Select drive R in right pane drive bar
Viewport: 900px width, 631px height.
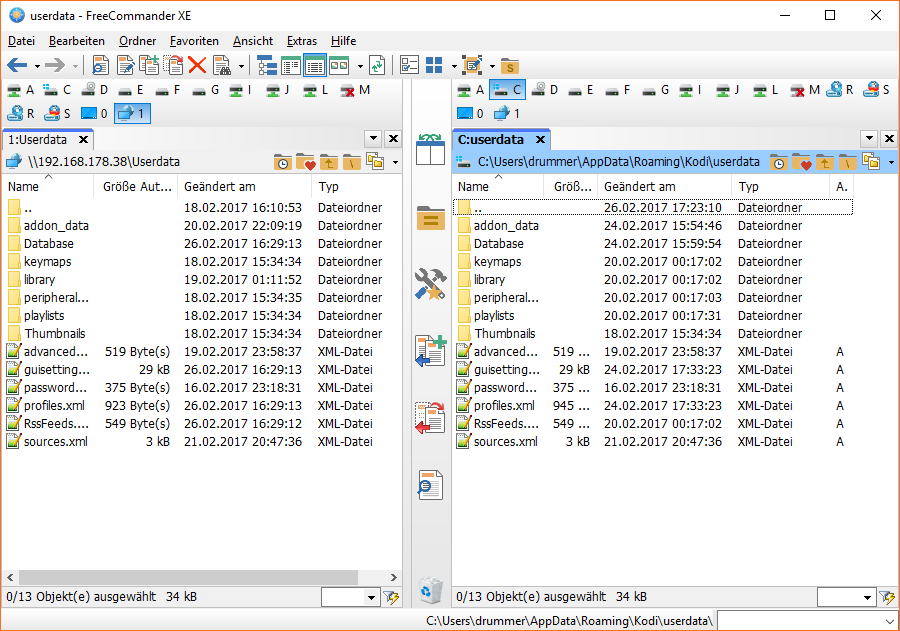point(840,90)
